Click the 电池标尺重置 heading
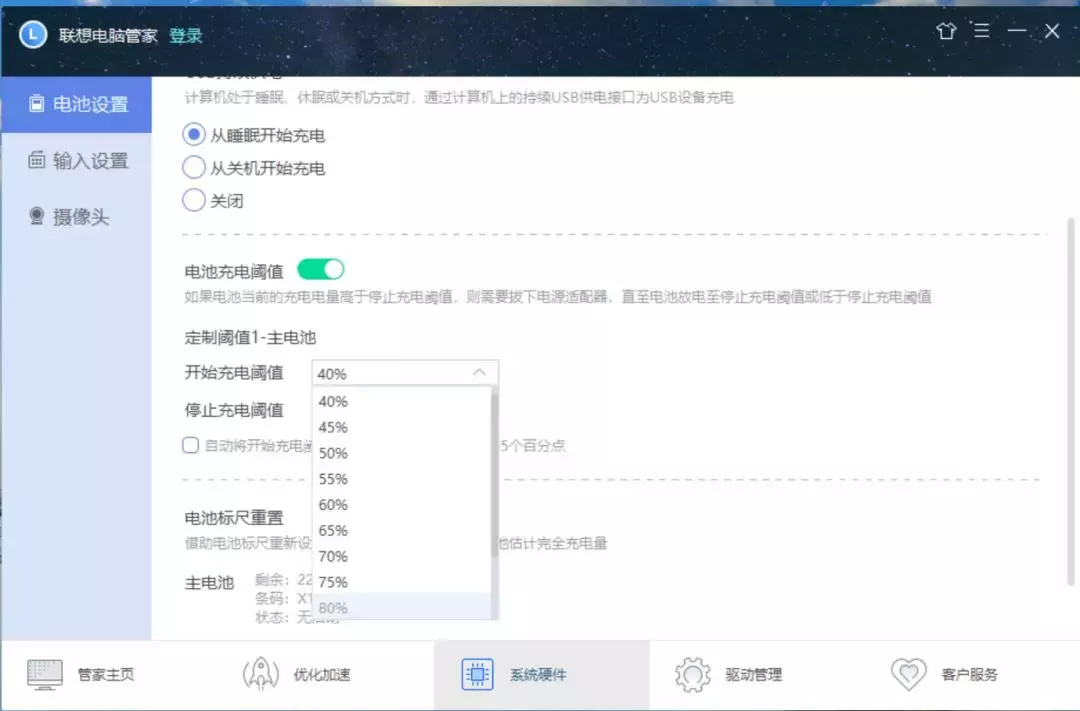 click(x=234, y=517)
